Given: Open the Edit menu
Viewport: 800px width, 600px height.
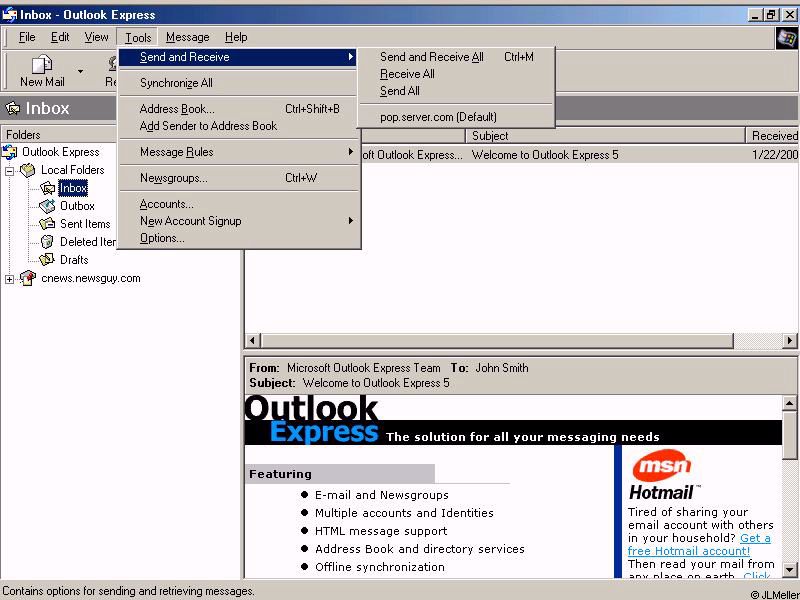Looking at the screenshot, I should 60,37.
